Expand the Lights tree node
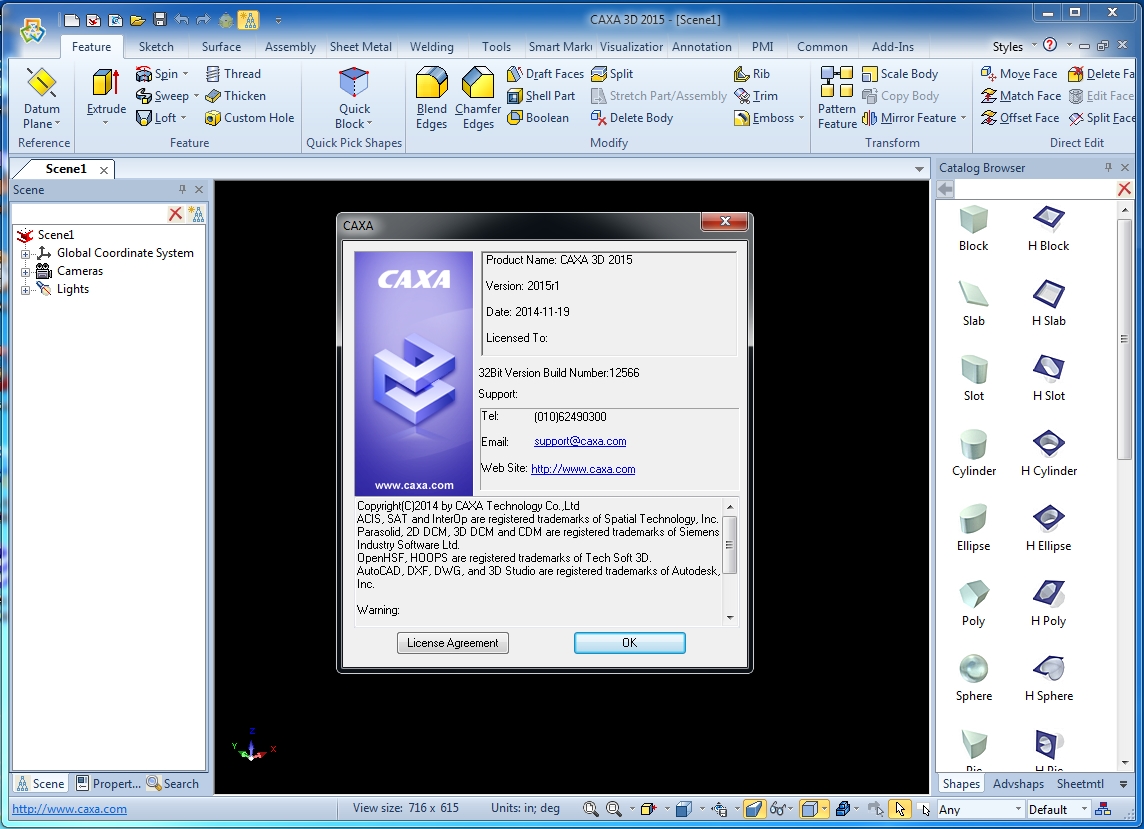Viewport: 1144px width, 829px height. coord(26,290)
